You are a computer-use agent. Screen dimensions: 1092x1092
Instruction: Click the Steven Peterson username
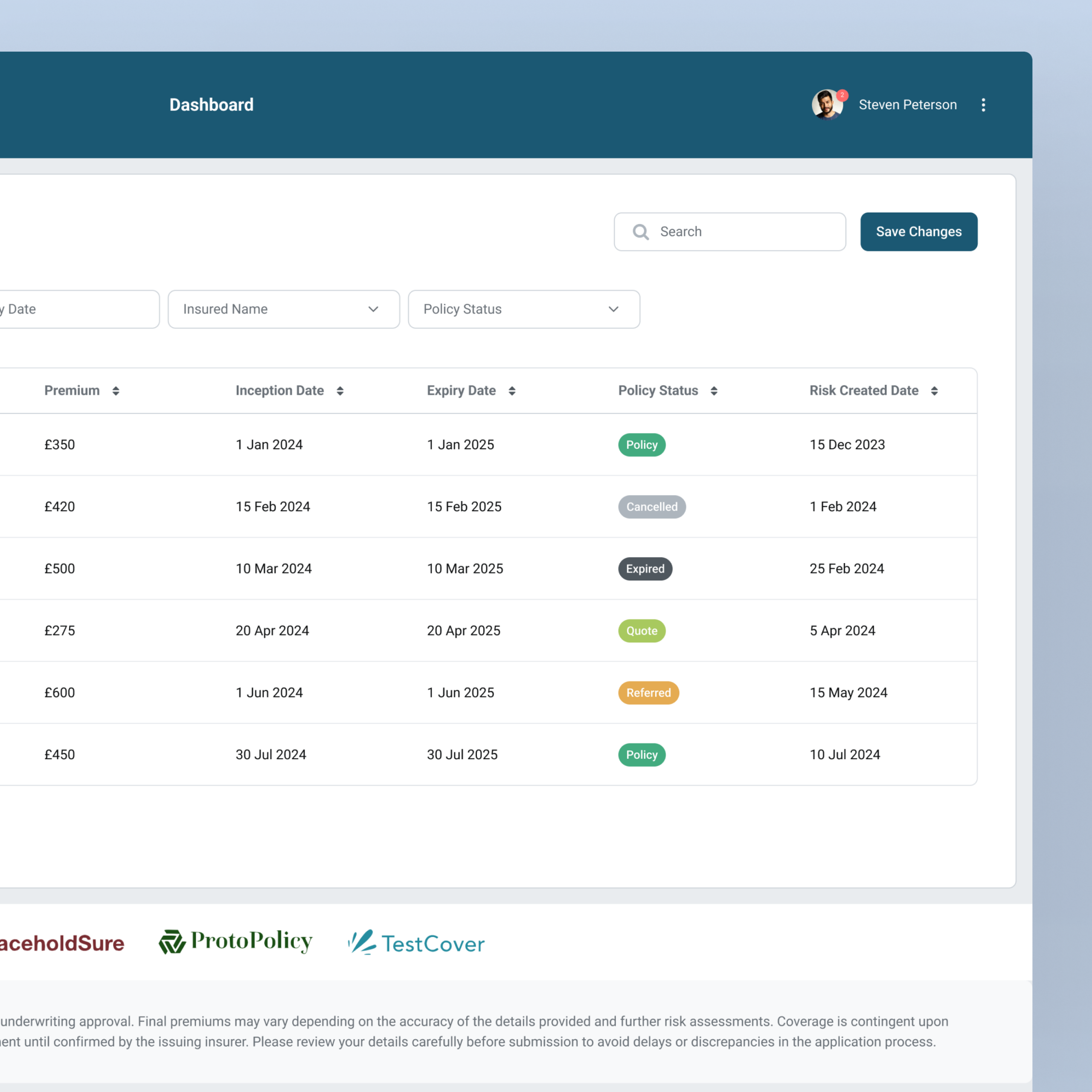(x=907, y=105)
